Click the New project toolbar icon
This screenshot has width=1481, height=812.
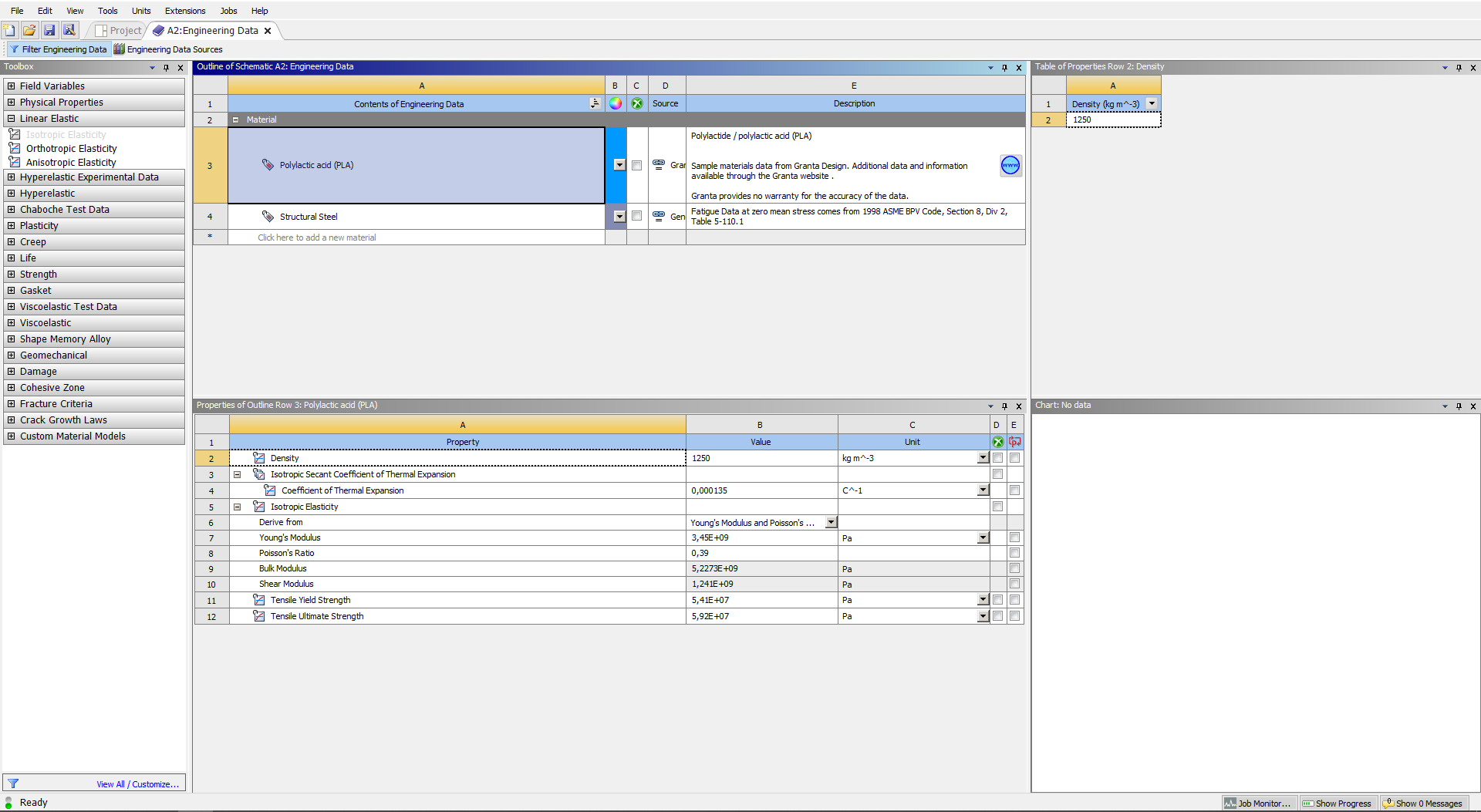[x=9, y=30]
